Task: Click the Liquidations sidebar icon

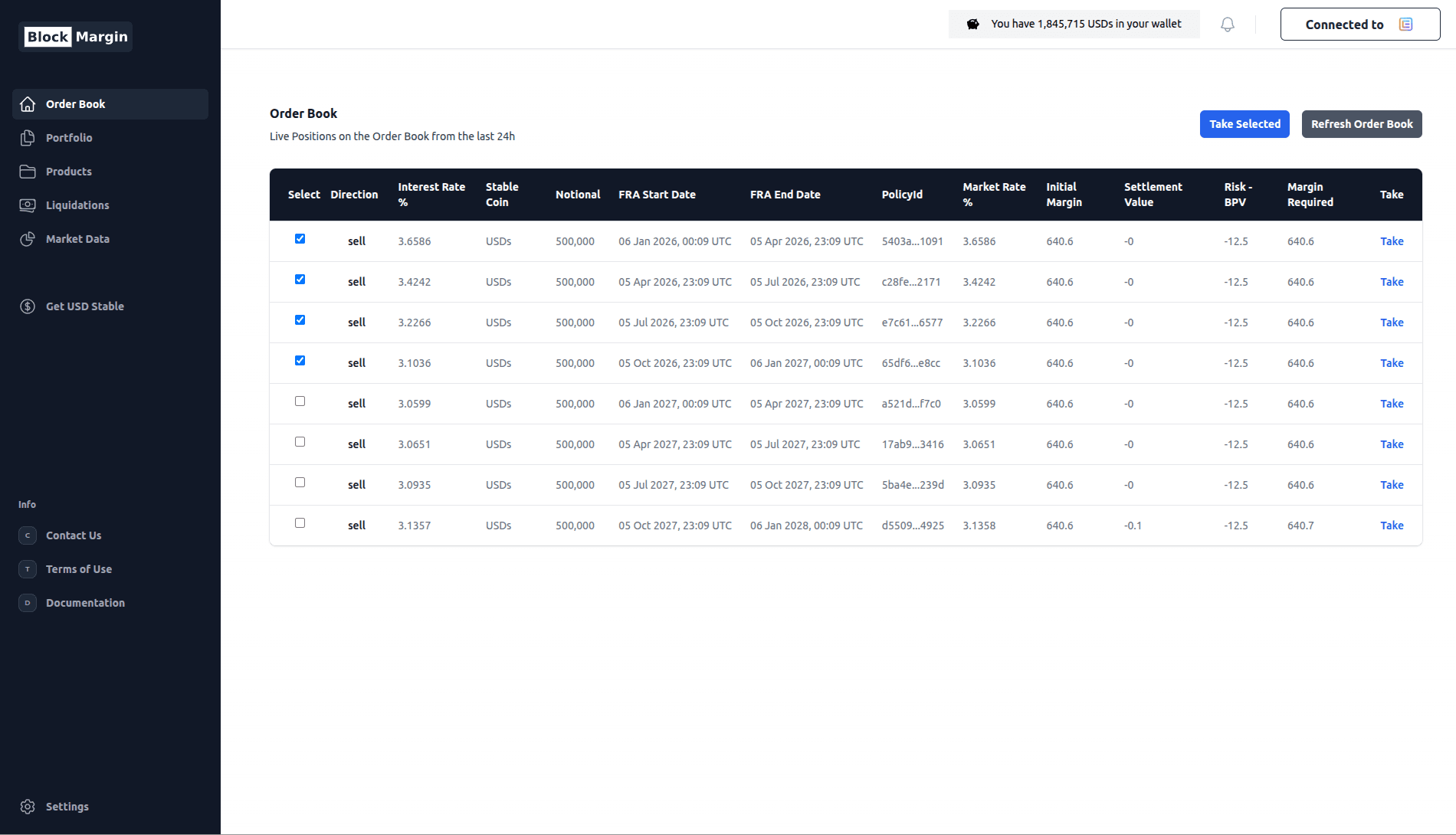Action: (28, 205)
